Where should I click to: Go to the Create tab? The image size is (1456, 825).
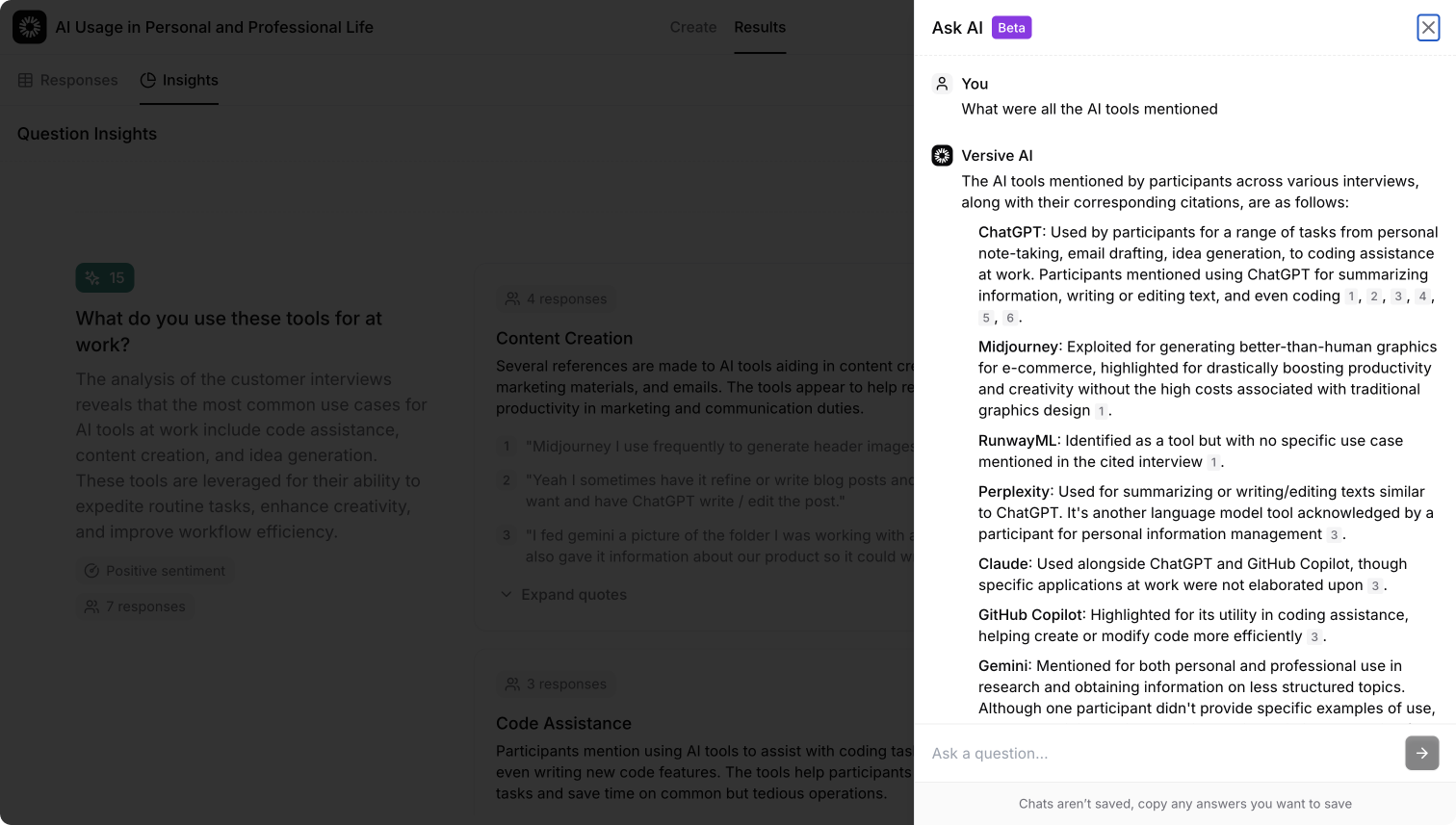pyautogui.click(x=693, y=27)
